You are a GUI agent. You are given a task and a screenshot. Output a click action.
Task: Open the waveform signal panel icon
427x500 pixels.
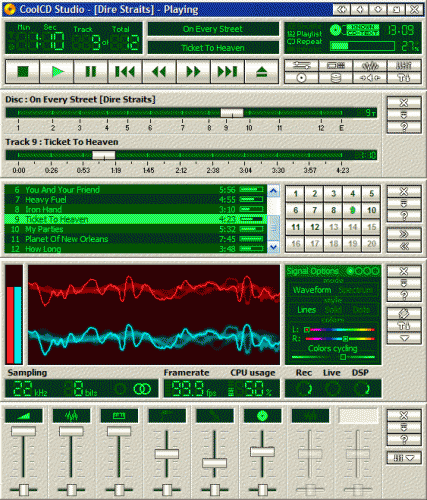pos(370,66)
